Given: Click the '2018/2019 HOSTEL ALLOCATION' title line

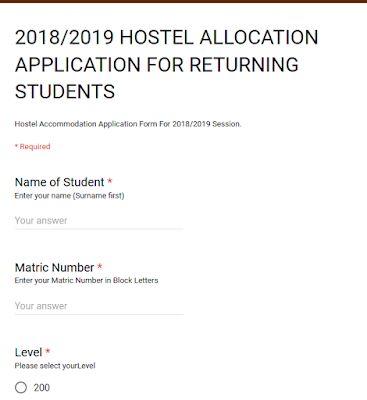Looking at the screenshot, I should pos(167,37).
